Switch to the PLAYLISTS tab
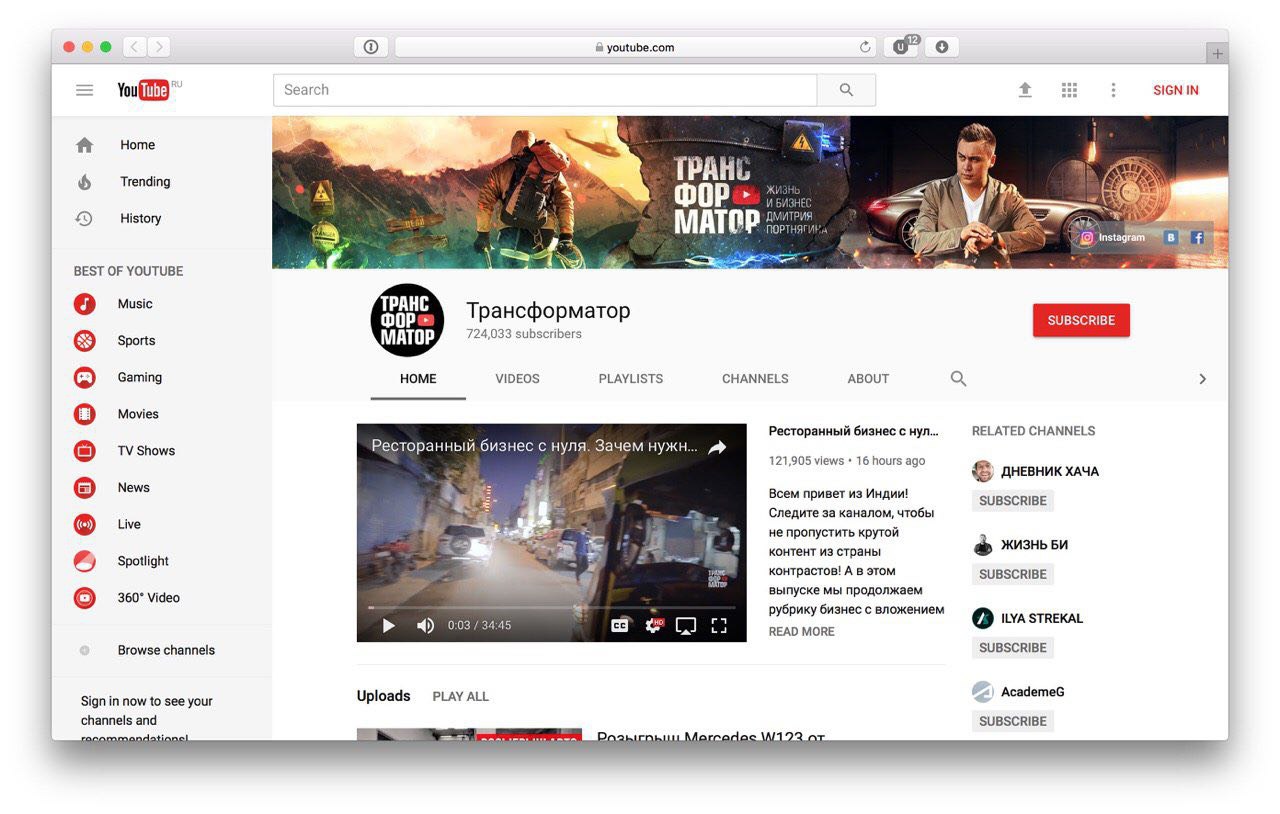This screenshot has width=1280, height=814. (631, 379)
